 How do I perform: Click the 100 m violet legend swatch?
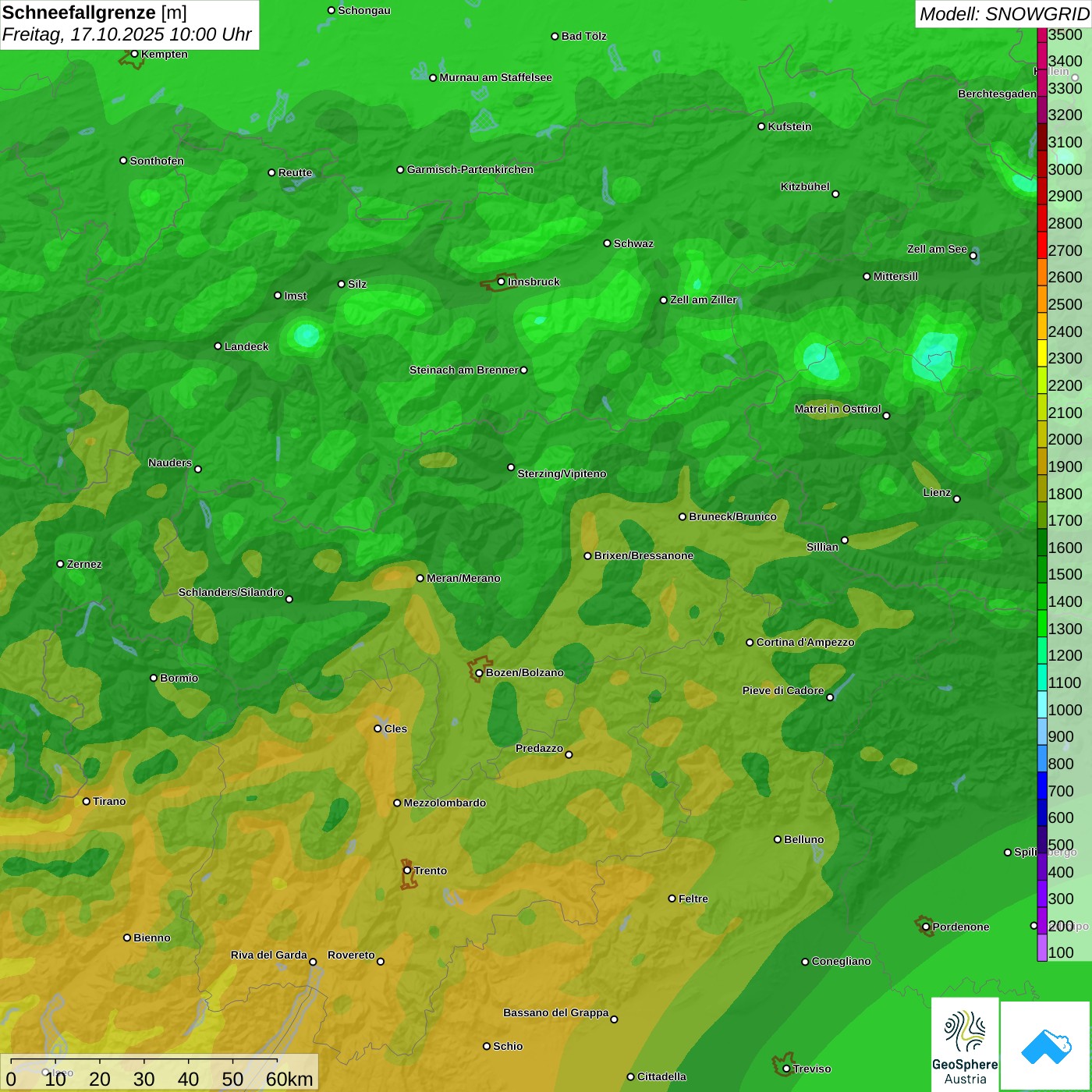1041,948
